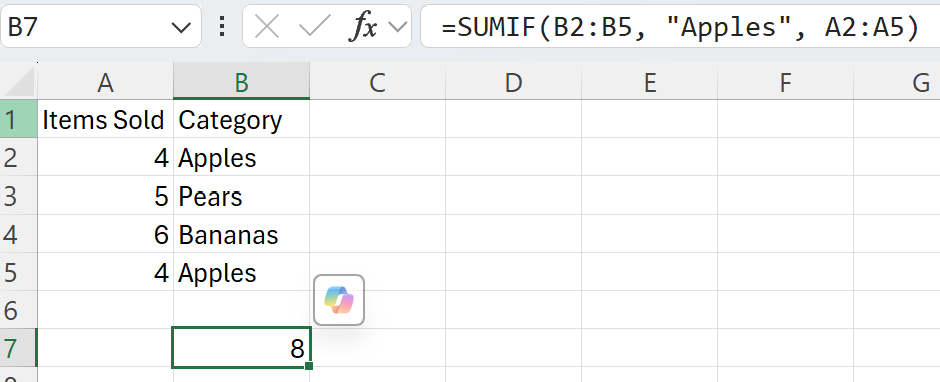Select column A header

pyautogui.click(x=106, y=82)
